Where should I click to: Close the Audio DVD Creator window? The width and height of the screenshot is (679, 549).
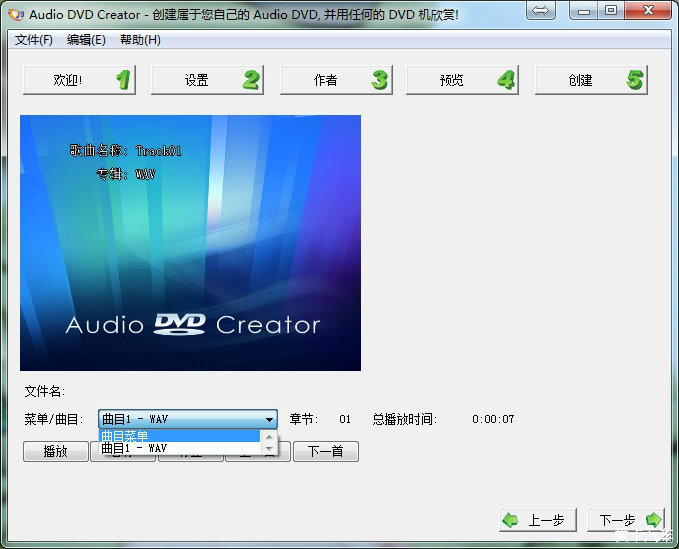[x=648, y=10]
